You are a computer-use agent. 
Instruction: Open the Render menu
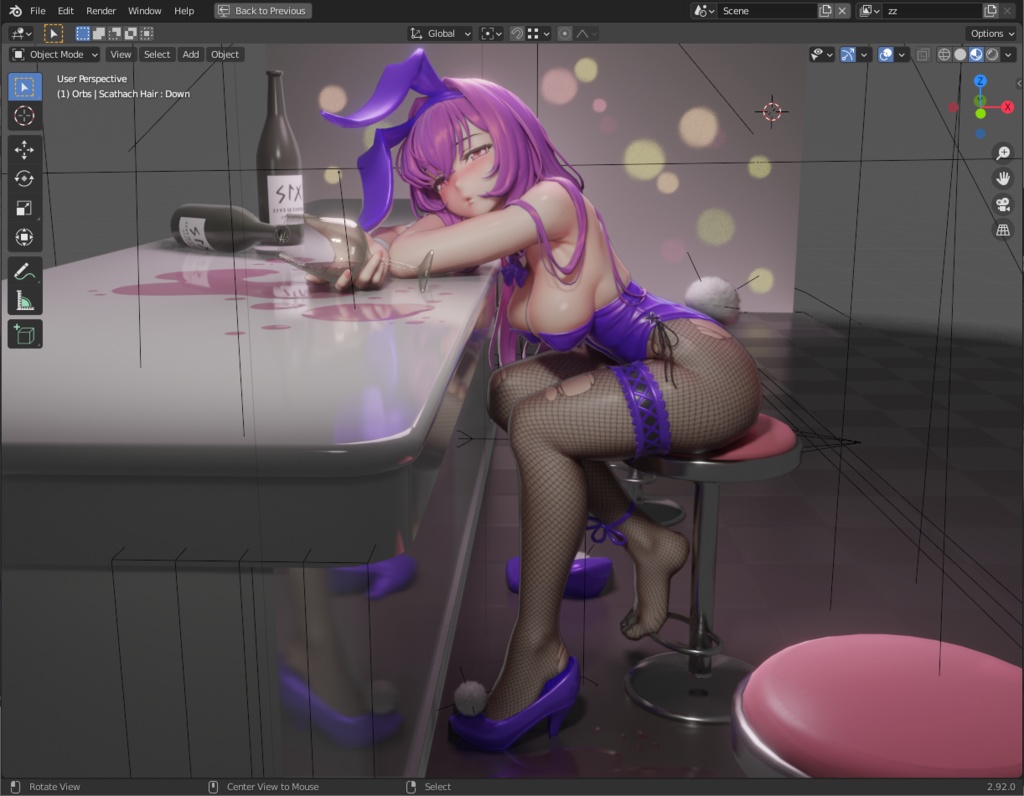[x=100, y=10]
